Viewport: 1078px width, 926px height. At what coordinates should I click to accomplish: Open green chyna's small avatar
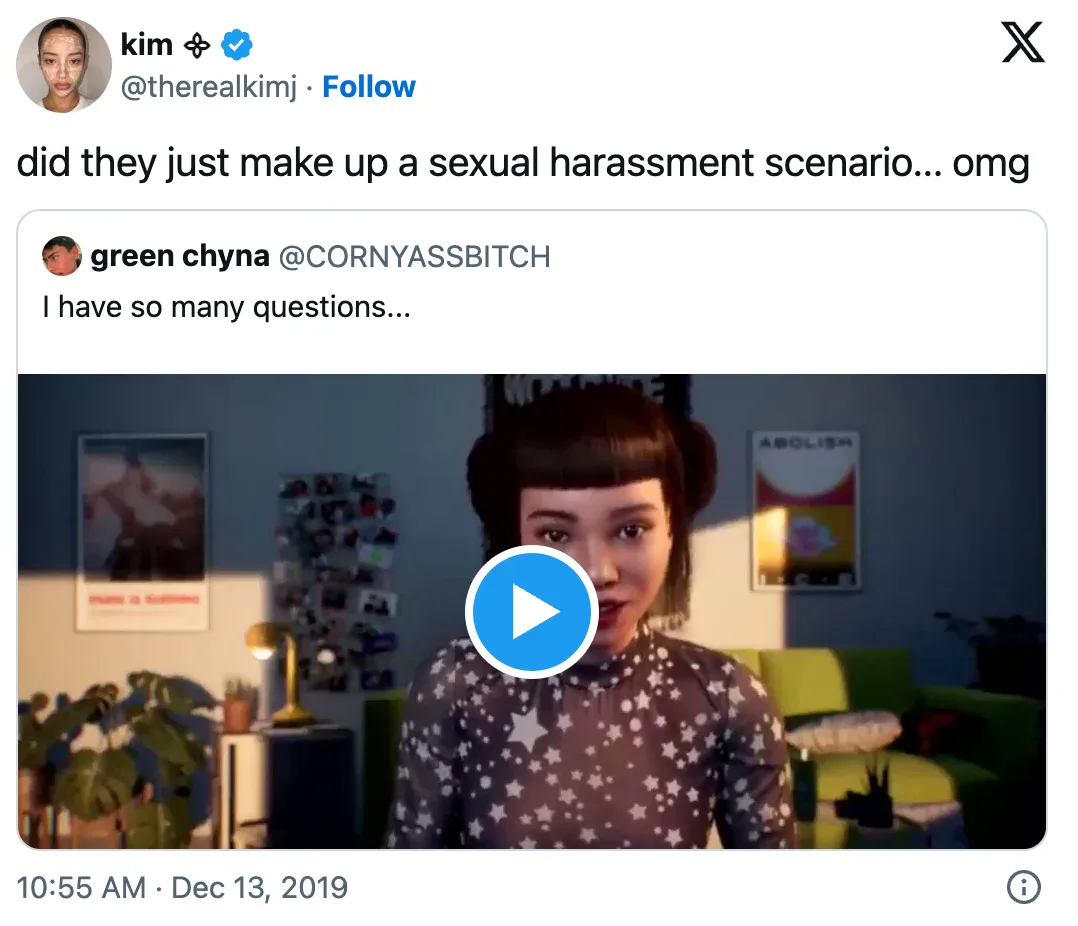61,256
